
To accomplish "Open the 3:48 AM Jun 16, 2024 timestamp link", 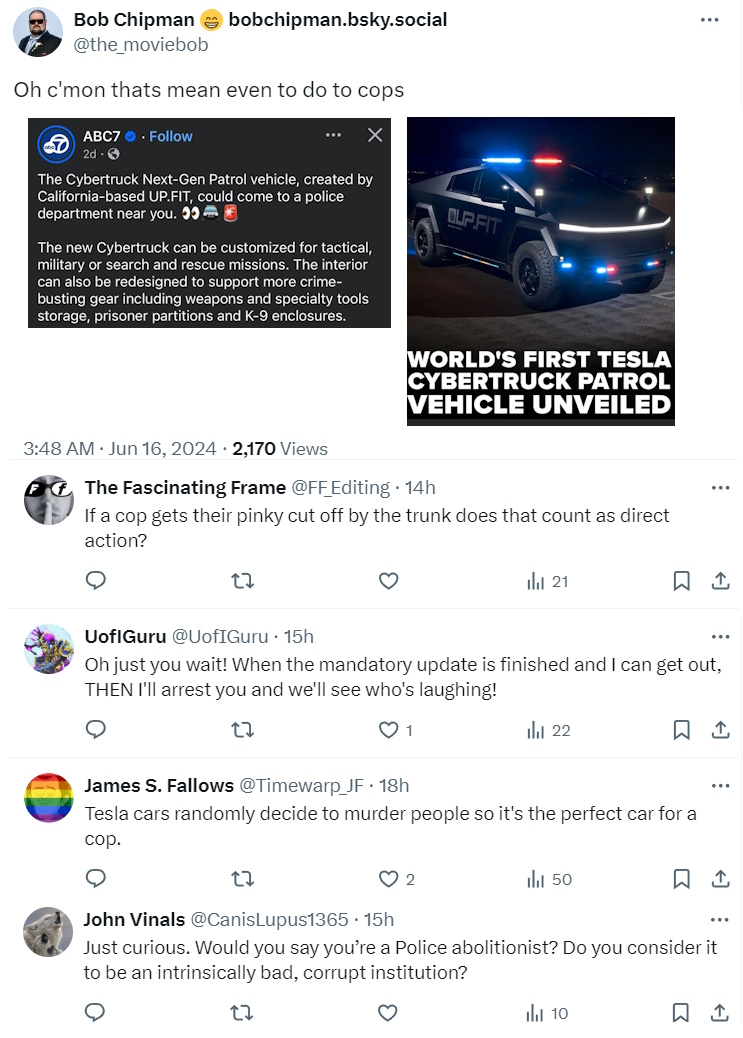I will click(118, 449).
